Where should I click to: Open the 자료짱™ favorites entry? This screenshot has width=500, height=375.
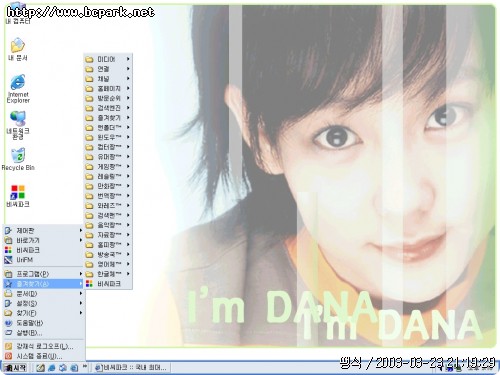(x=108, y=235)
